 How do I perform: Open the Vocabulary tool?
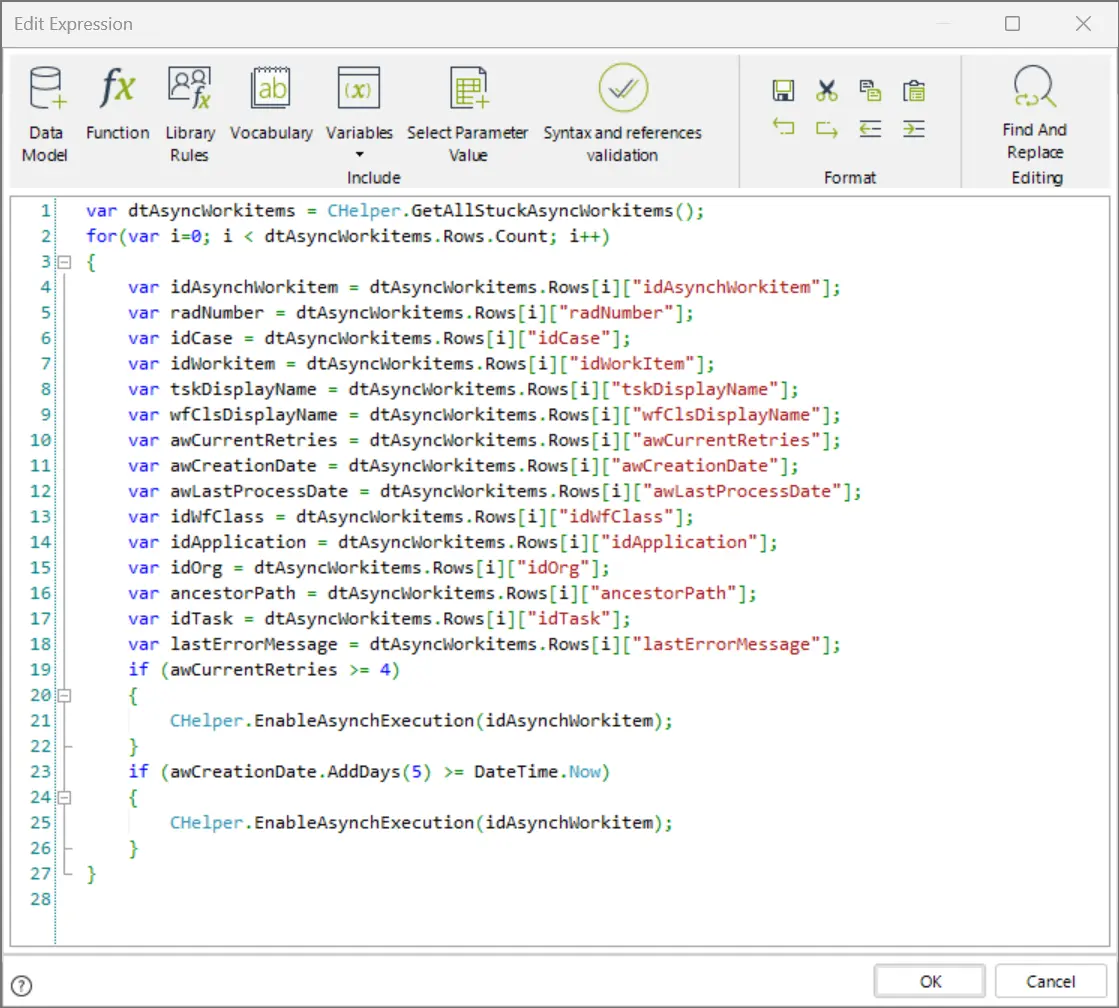point(271,104)
